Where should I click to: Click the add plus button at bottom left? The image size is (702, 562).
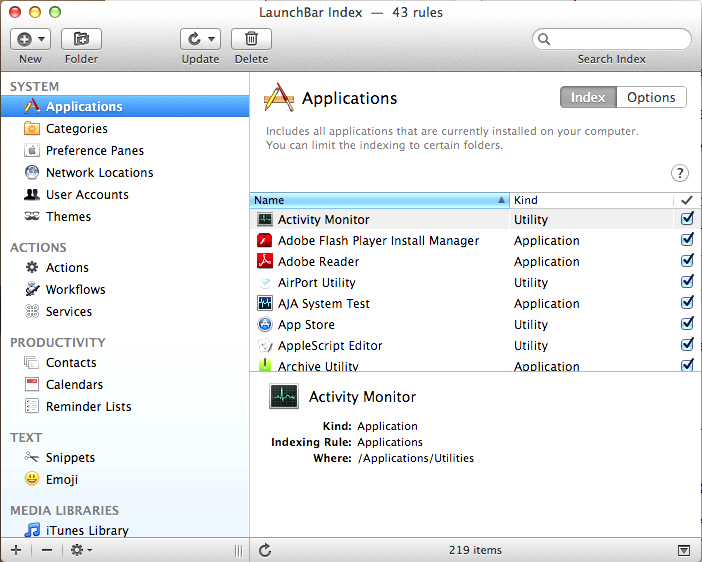(16, 550)
